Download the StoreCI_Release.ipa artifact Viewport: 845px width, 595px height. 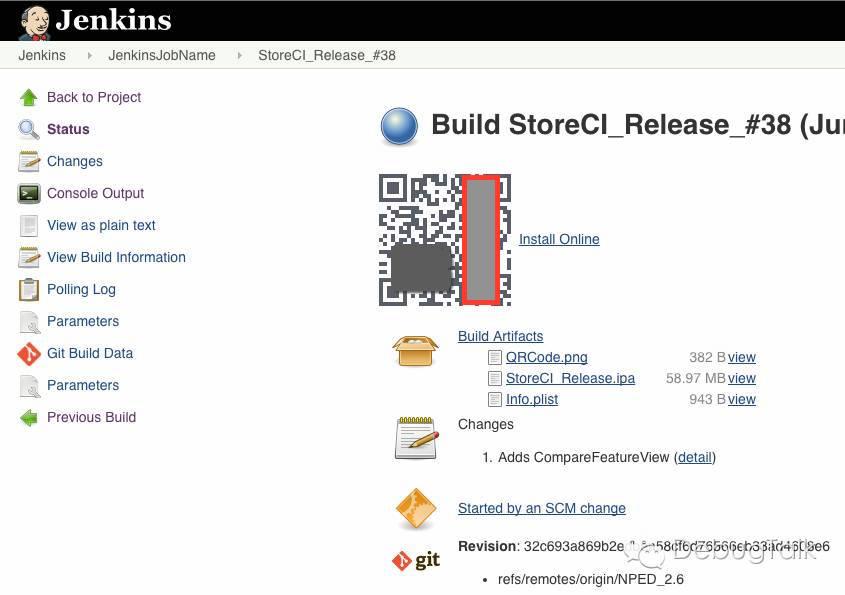coord(570,378)
